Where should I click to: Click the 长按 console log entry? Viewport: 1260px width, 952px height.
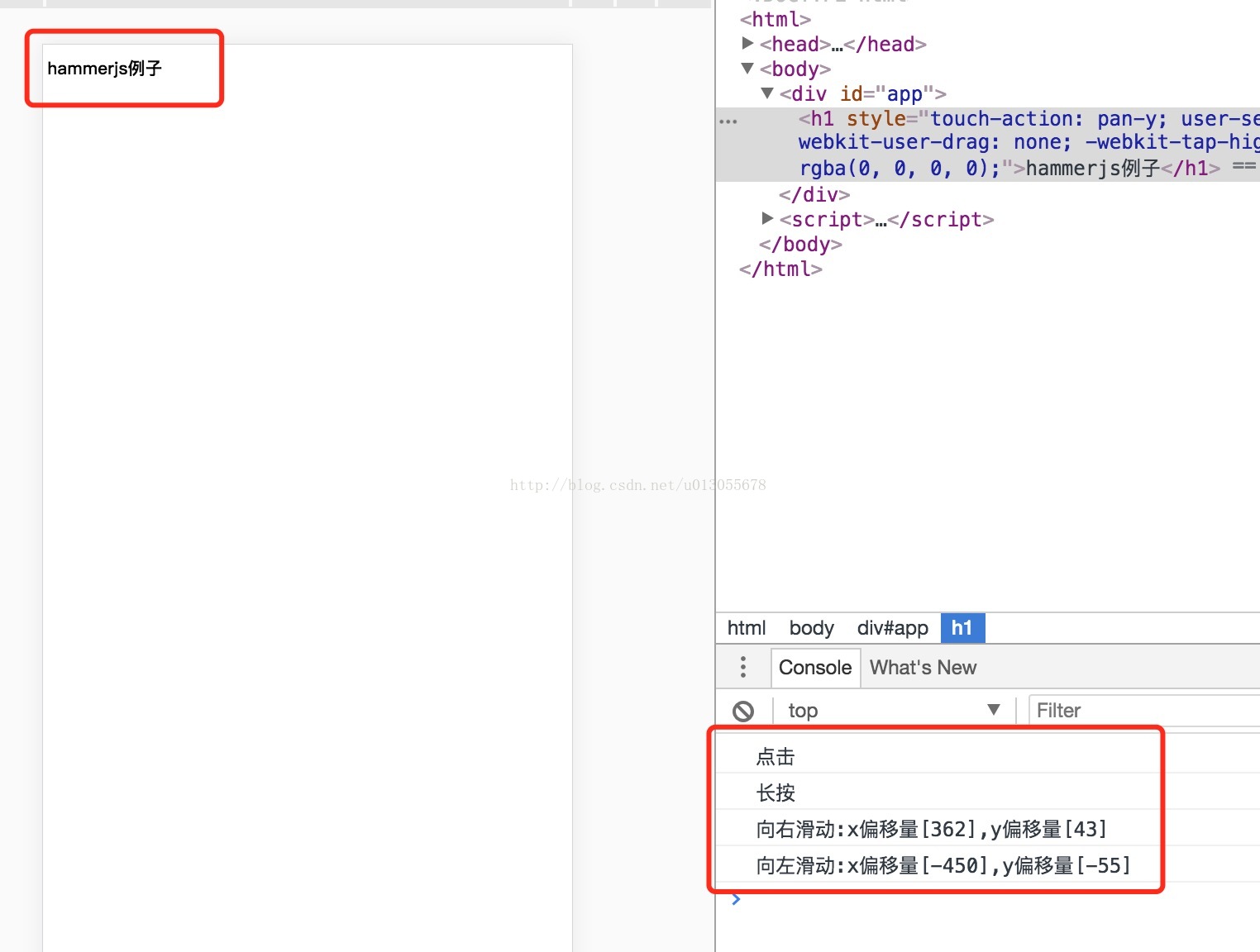776,793
